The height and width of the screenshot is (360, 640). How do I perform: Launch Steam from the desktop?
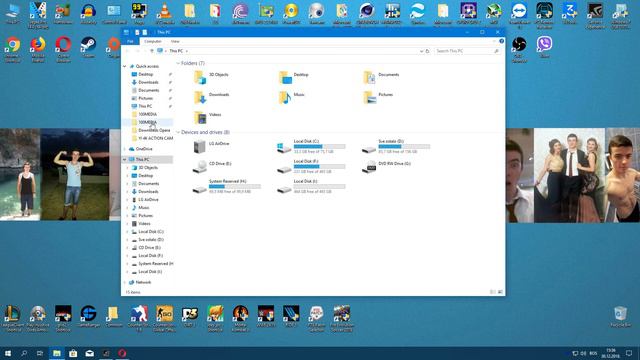(88, 47)
